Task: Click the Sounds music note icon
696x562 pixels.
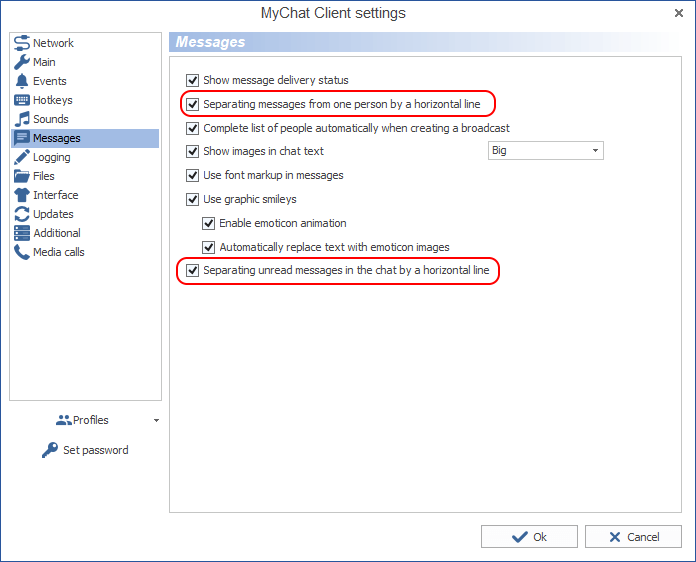Action: [x=21, y=119]
